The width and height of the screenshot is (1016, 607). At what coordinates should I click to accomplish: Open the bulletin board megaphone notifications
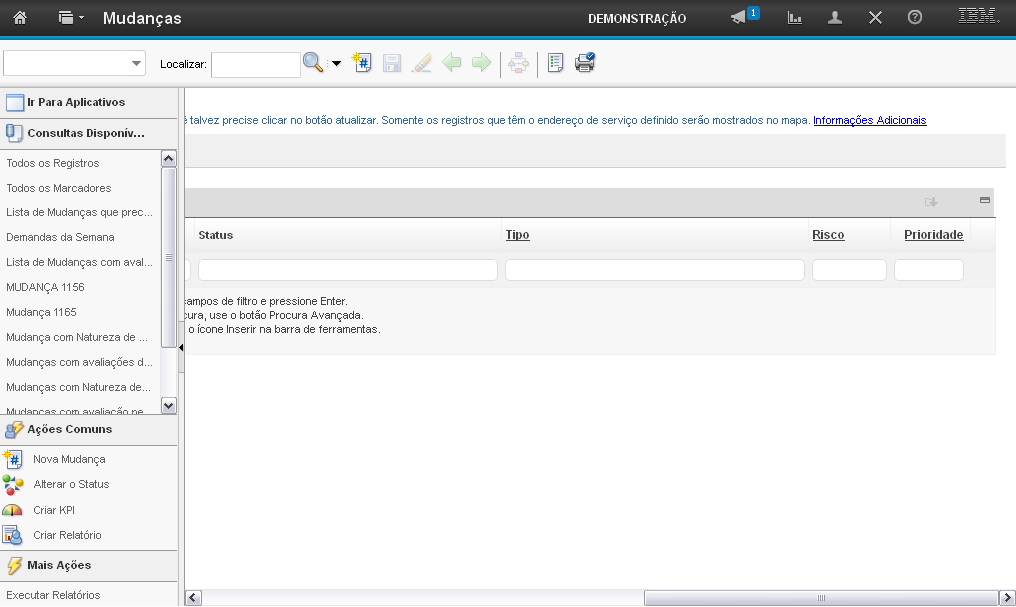739,18
